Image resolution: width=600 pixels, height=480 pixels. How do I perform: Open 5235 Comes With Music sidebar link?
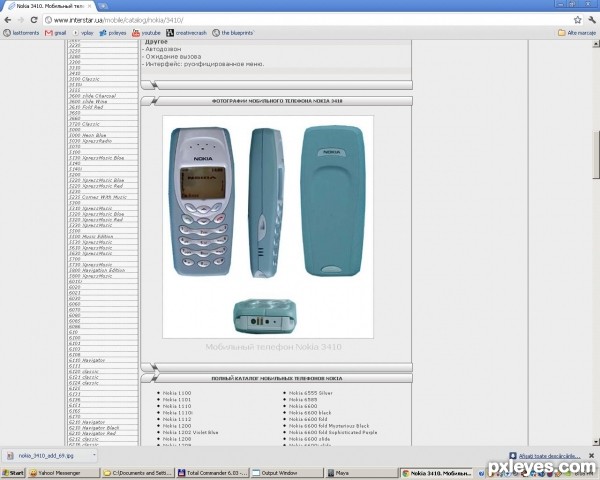[98, 197]
